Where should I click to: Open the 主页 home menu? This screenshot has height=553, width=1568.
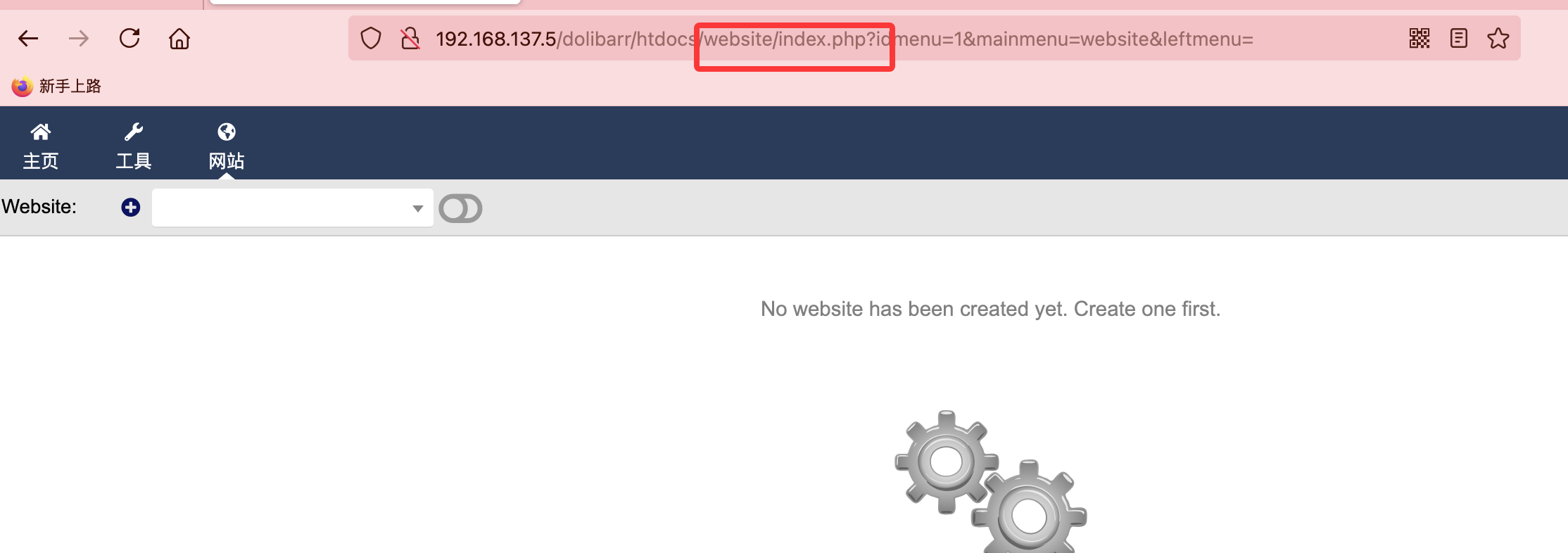coord(41,146)
